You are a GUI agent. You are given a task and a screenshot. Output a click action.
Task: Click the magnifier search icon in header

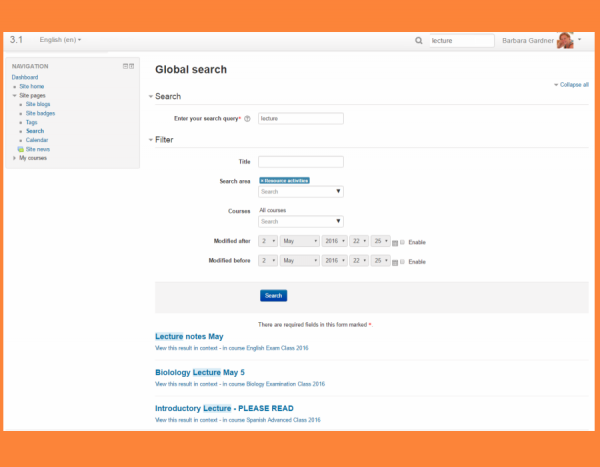[419, 41]
